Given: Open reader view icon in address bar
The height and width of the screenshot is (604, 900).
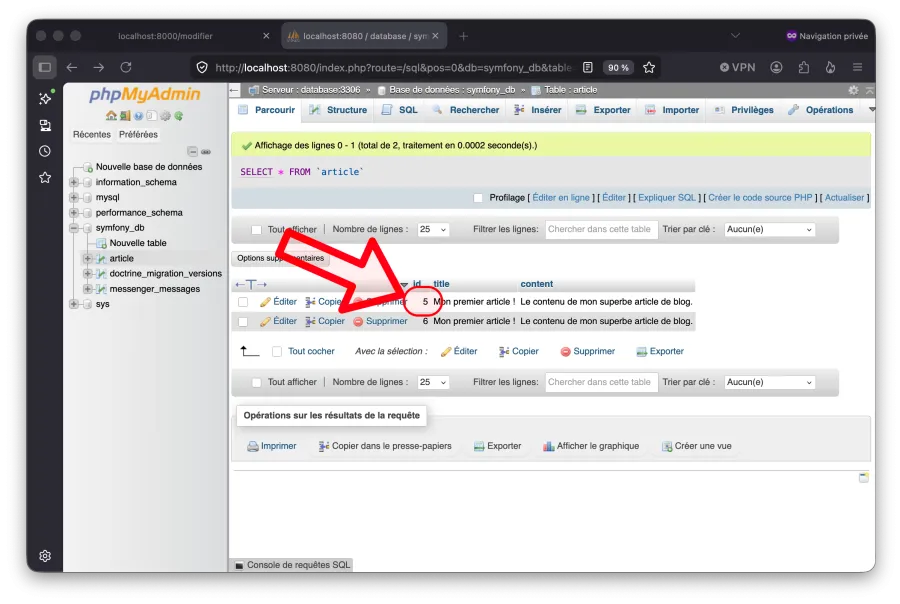Looking at the screenshot, I should point(588,67).
